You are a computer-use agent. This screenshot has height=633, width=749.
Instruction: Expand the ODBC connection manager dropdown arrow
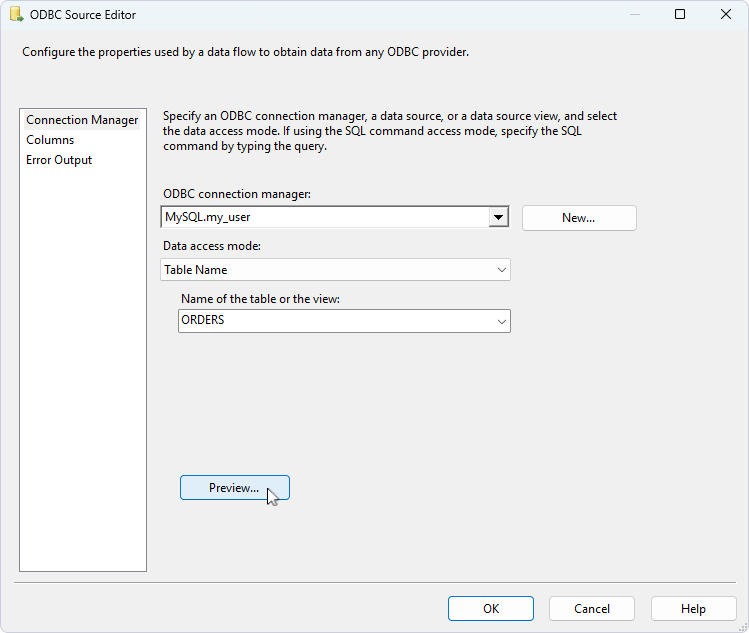(498, 217)
